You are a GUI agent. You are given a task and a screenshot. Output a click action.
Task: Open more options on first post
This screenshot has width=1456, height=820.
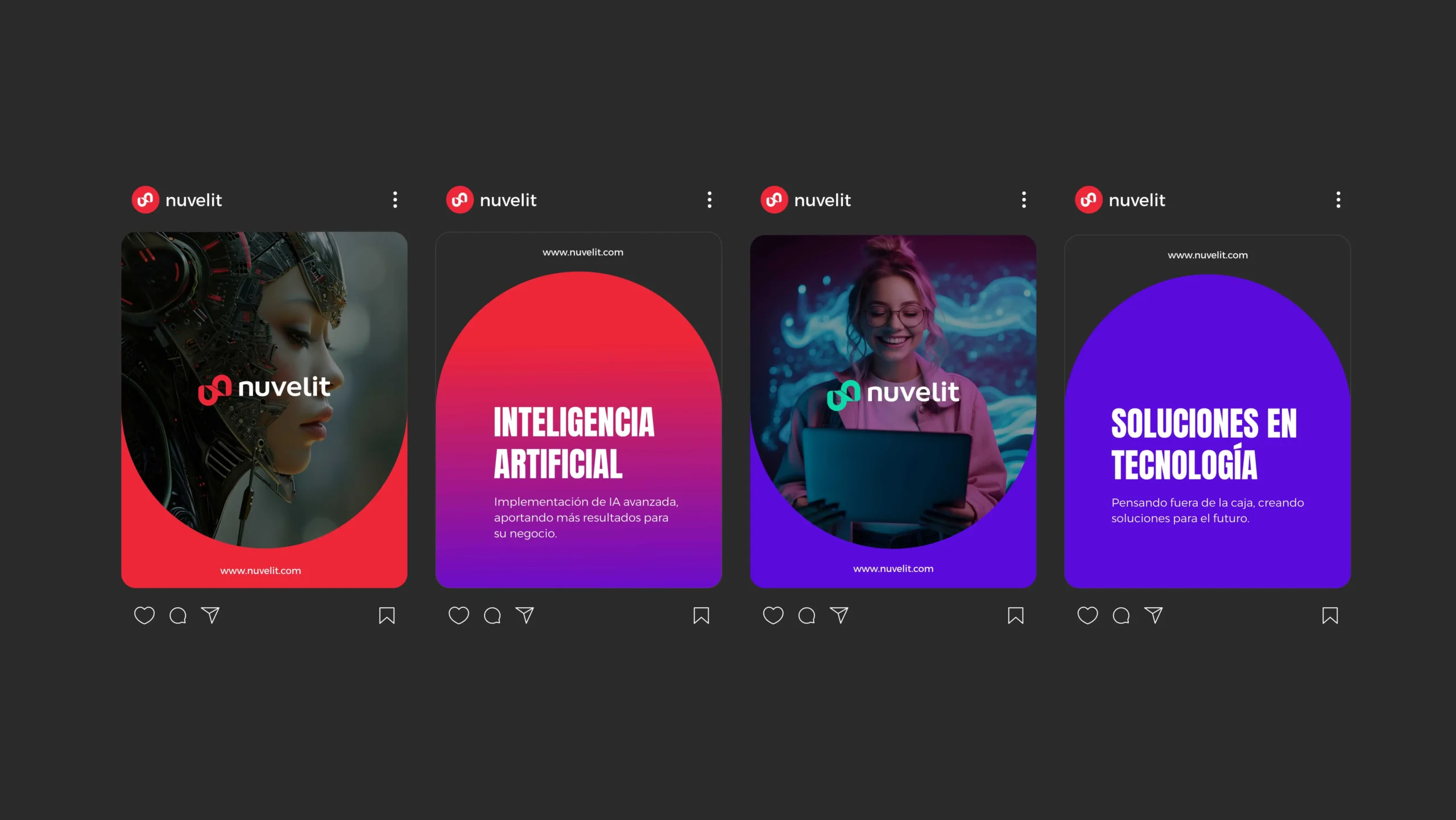[395, 200]
